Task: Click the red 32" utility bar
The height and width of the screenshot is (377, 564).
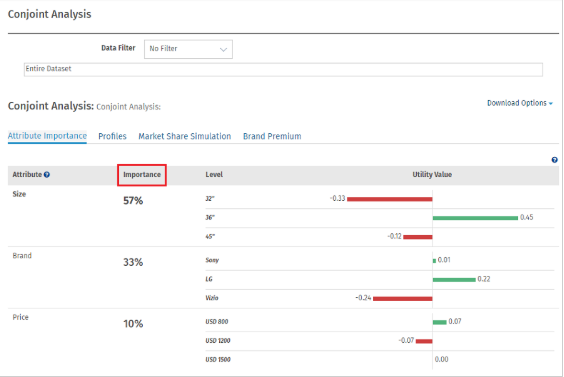Action: pos(390,199)
